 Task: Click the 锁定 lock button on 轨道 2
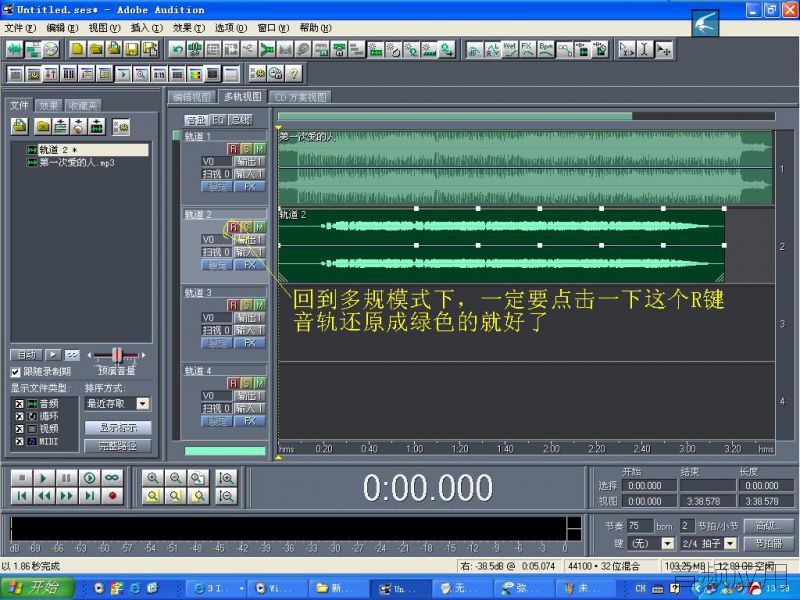pos(217,265)
